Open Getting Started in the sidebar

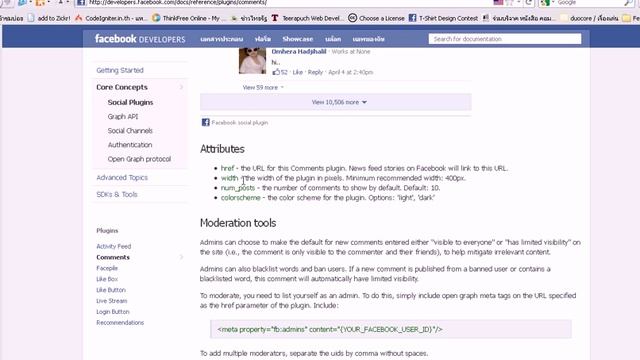pos(120,70)
